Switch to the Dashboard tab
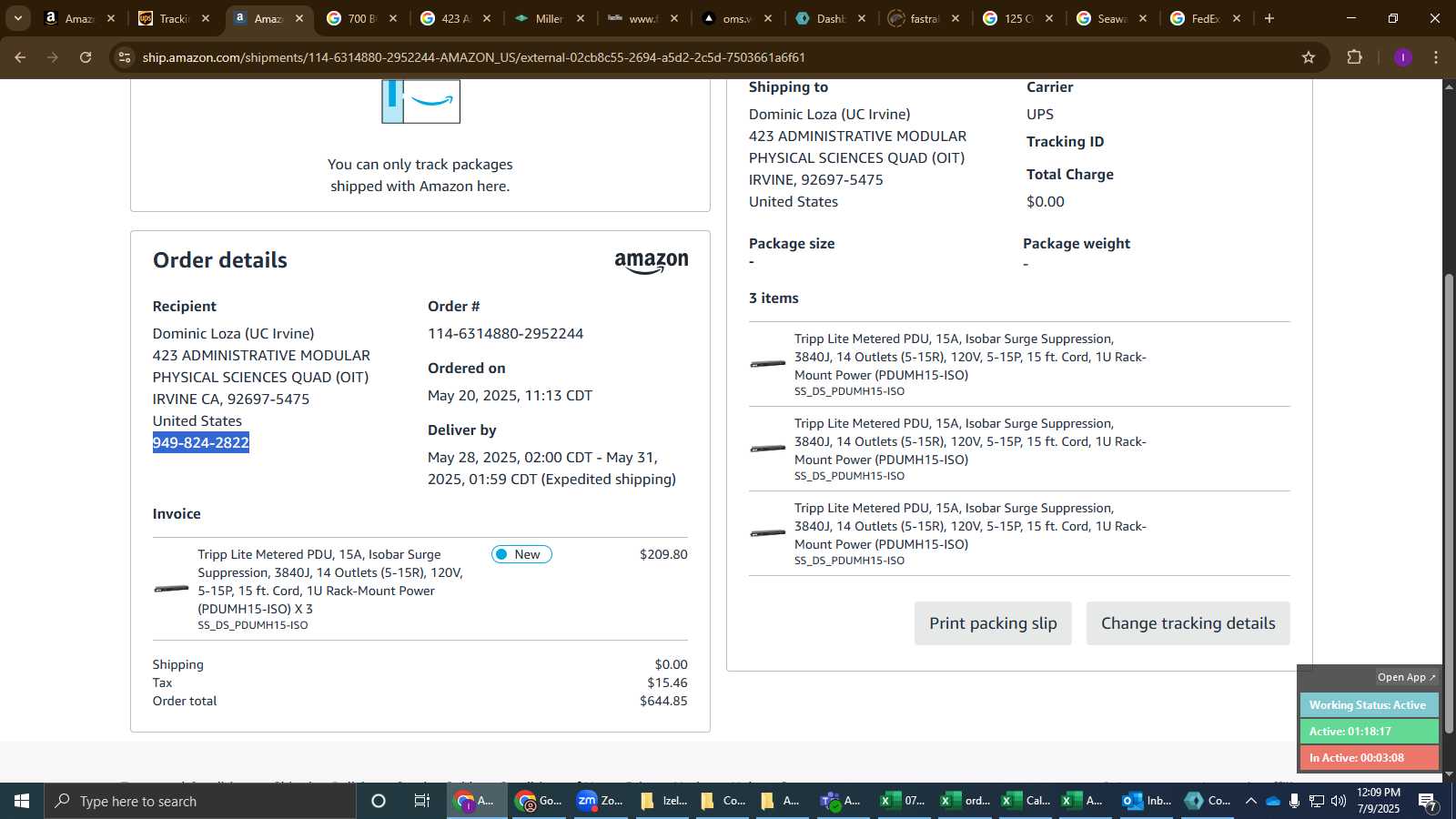This screenshot has width=1456, height=819. tap(830, 18)
